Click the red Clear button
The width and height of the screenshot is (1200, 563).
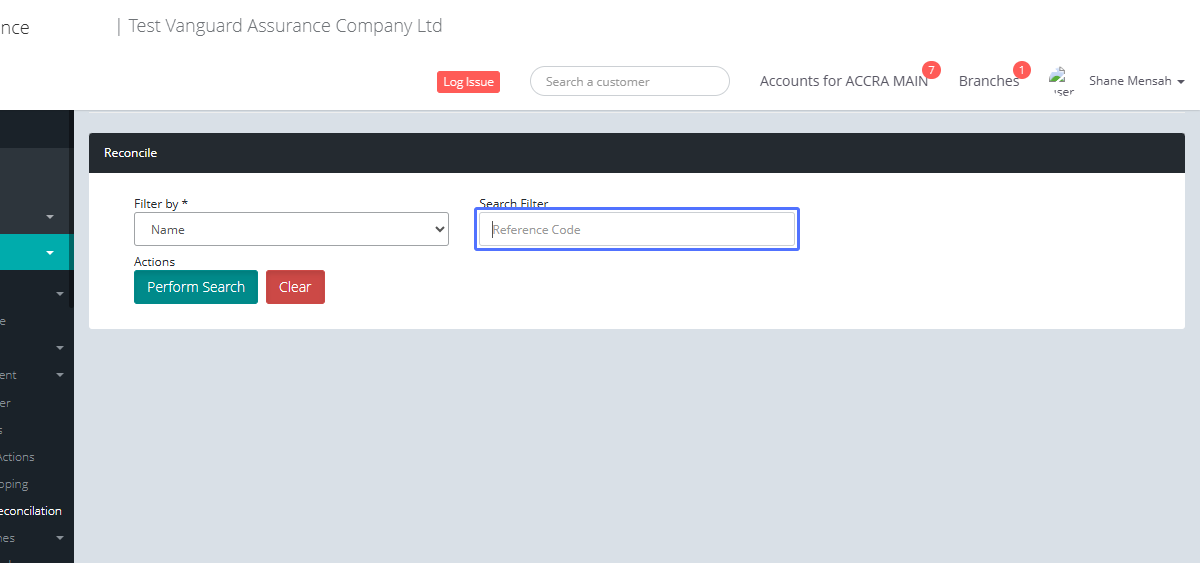(295, 287)
